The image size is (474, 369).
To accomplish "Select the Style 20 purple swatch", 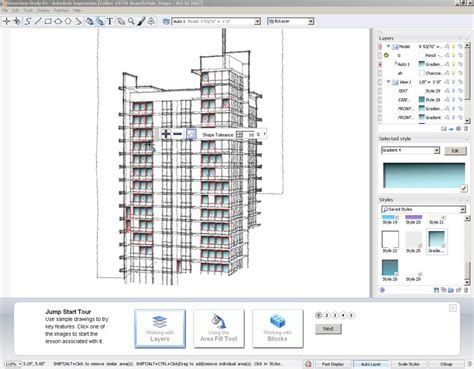I will point(413,217).
